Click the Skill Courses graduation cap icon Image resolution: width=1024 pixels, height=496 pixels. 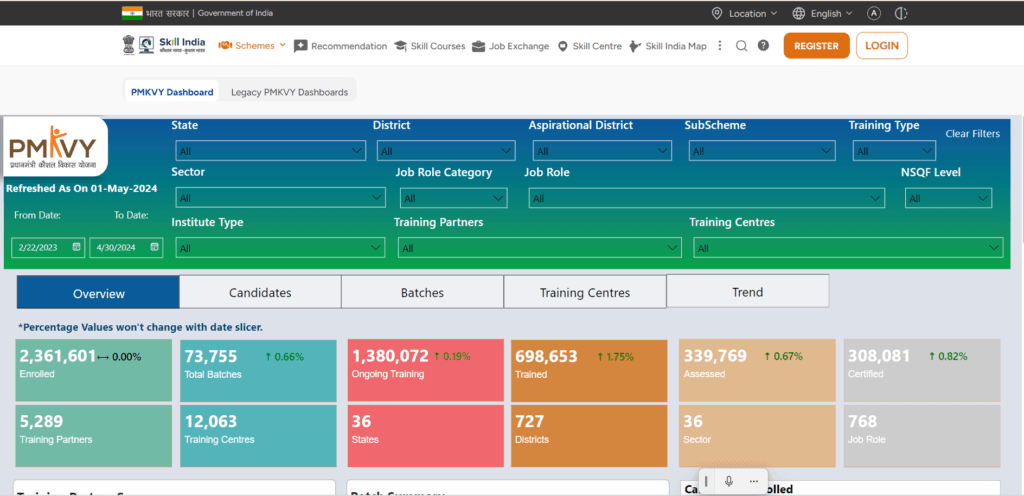tap(400, 46)
